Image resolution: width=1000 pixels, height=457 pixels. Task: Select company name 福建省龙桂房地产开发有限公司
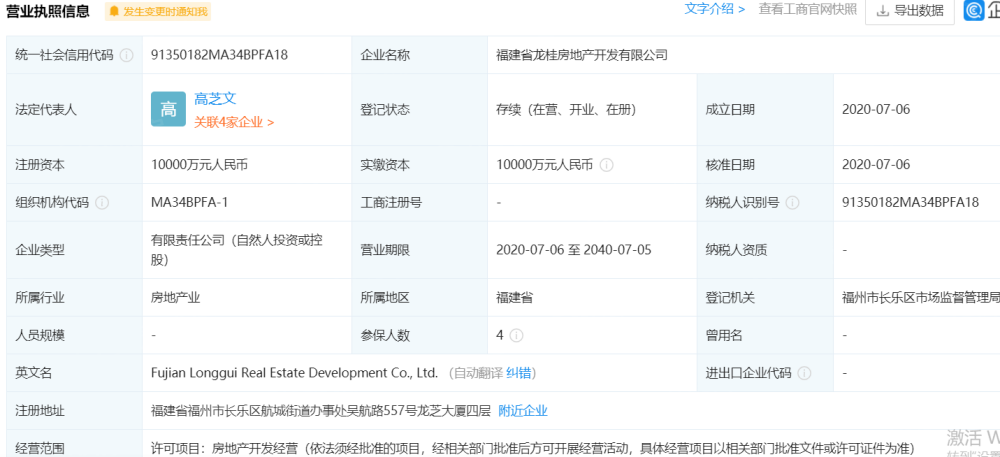(582, 55)
